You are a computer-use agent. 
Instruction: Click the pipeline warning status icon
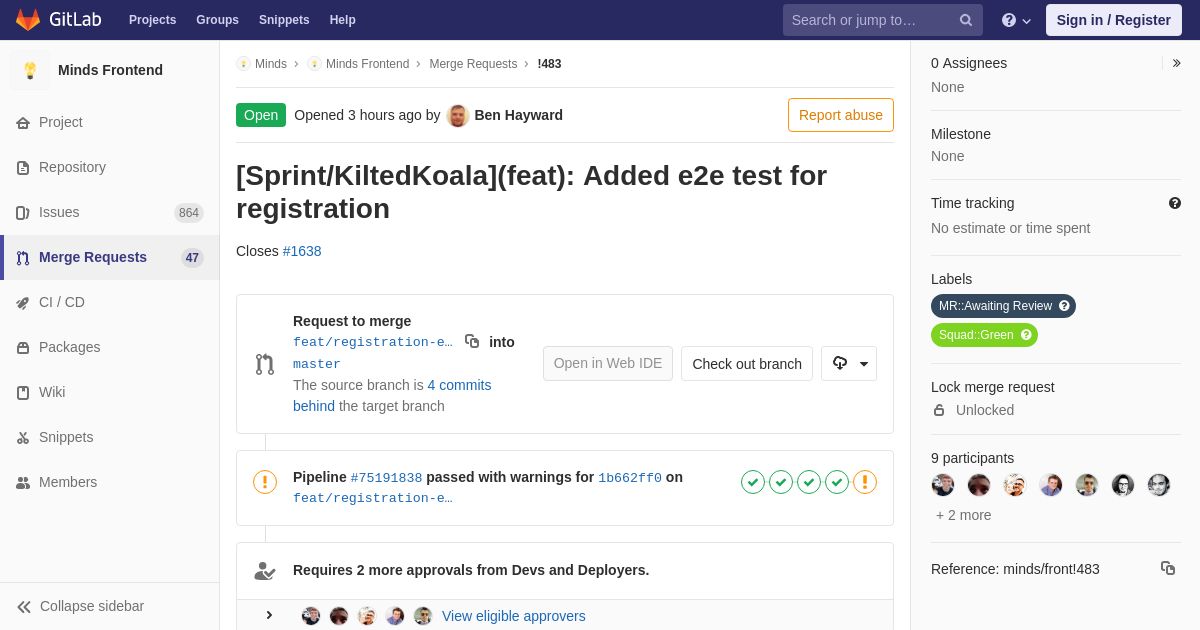click(265, 482)
